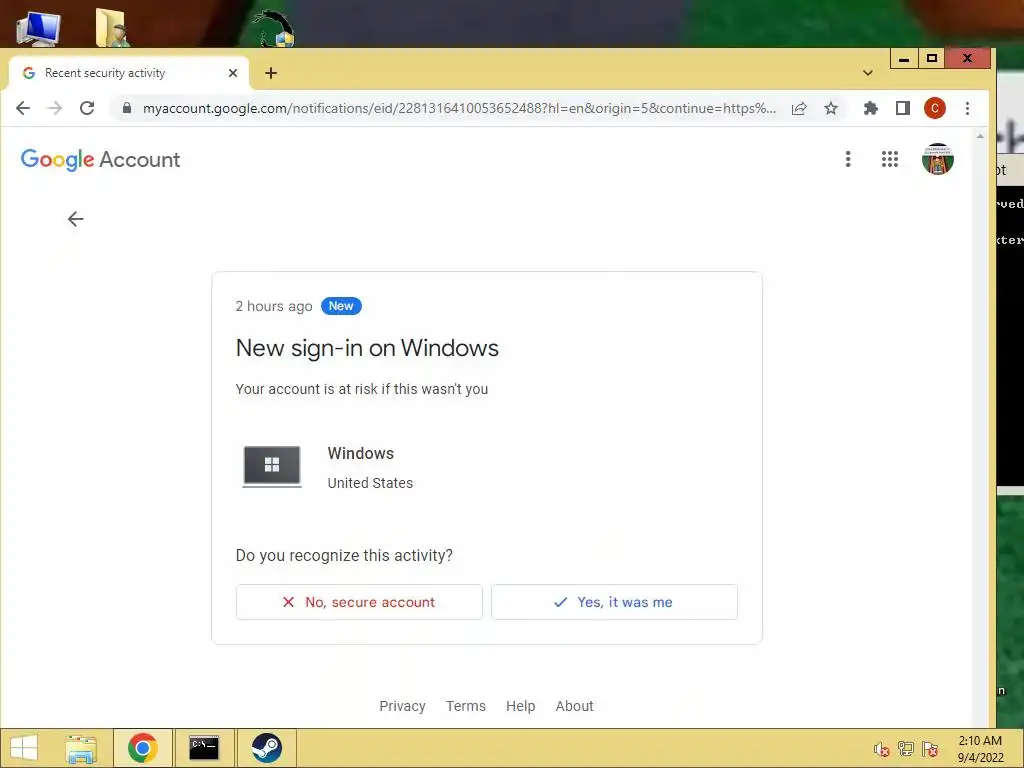
Task: Open the Chrome profile C avatar
Action: coord(935,108)
